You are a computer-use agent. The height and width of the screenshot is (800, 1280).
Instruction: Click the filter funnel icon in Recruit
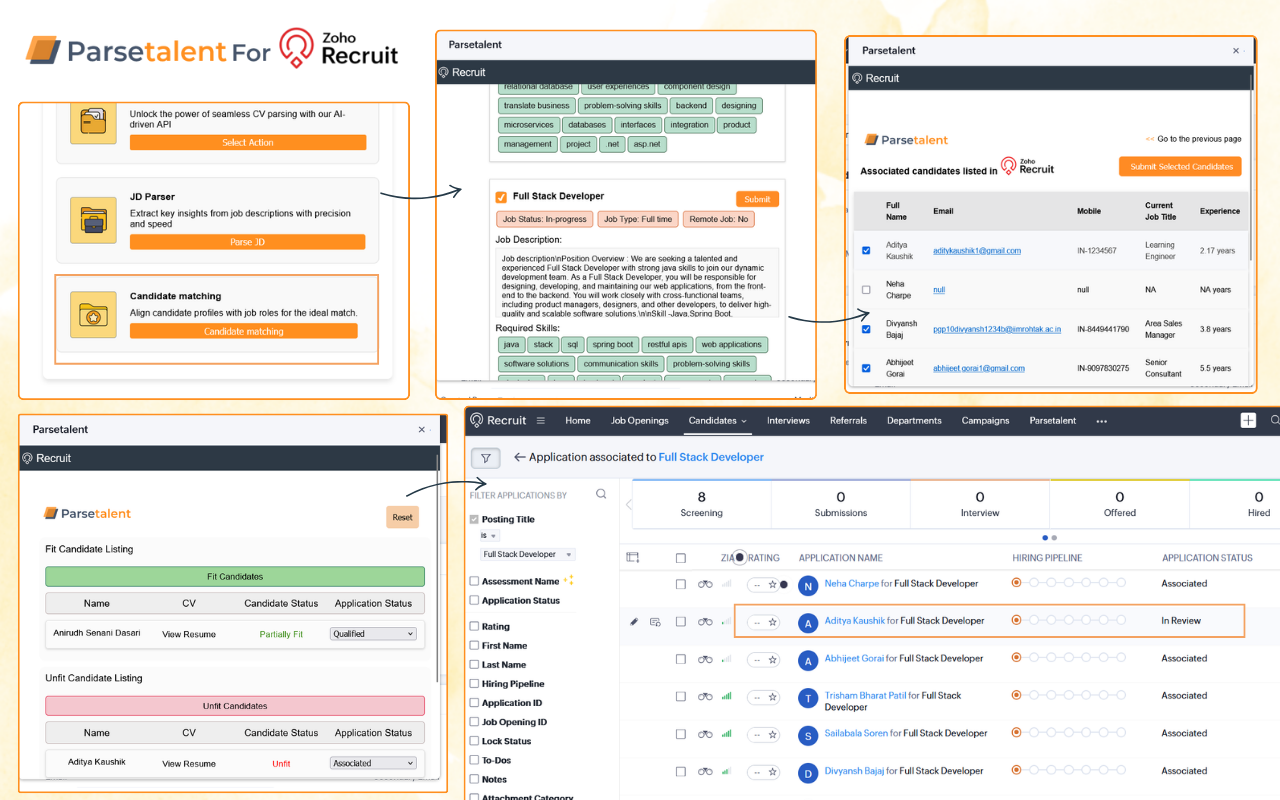485,458
